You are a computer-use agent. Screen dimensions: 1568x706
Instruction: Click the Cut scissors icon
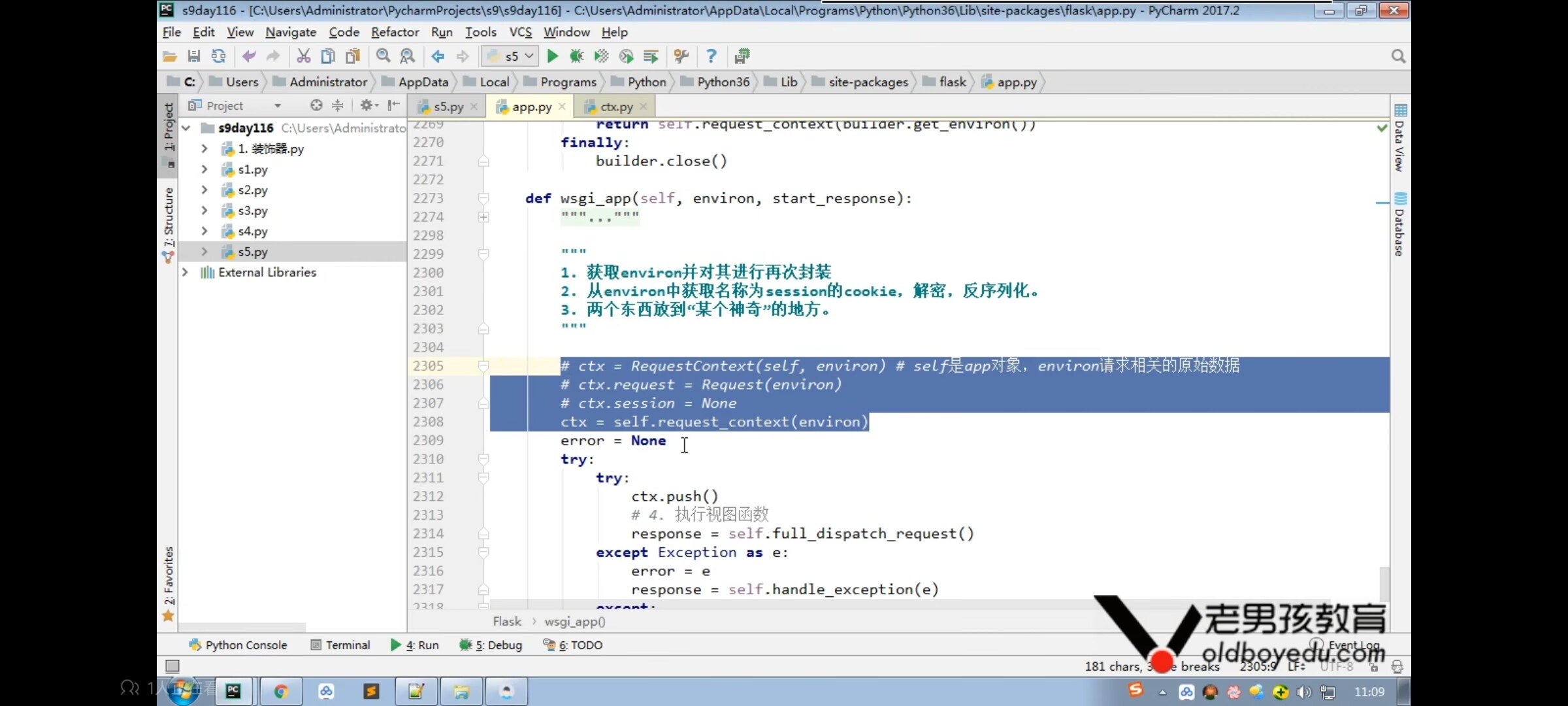tap(303, 56)
